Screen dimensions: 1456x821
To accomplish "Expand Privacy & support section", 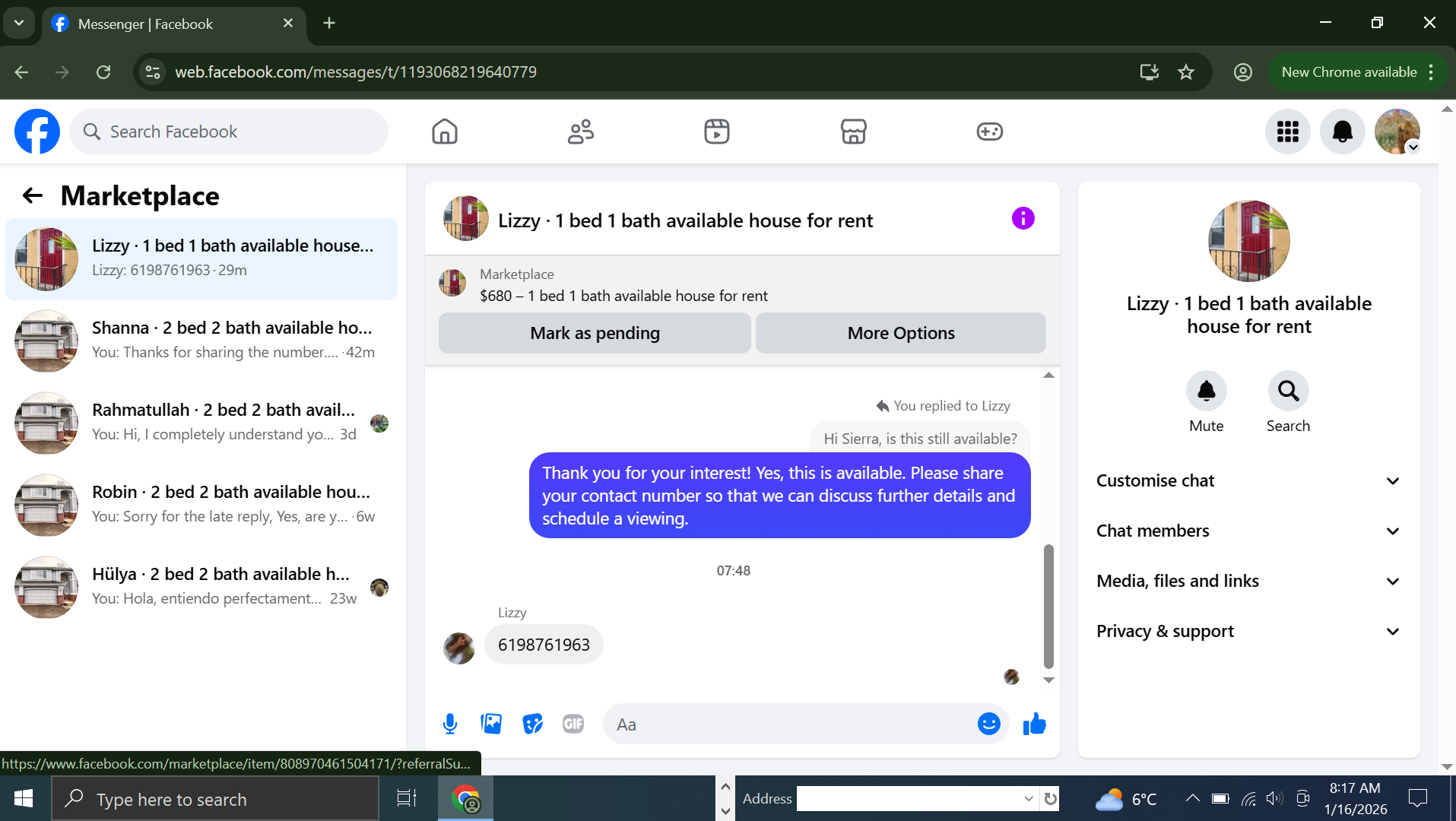I will 1249,632.
